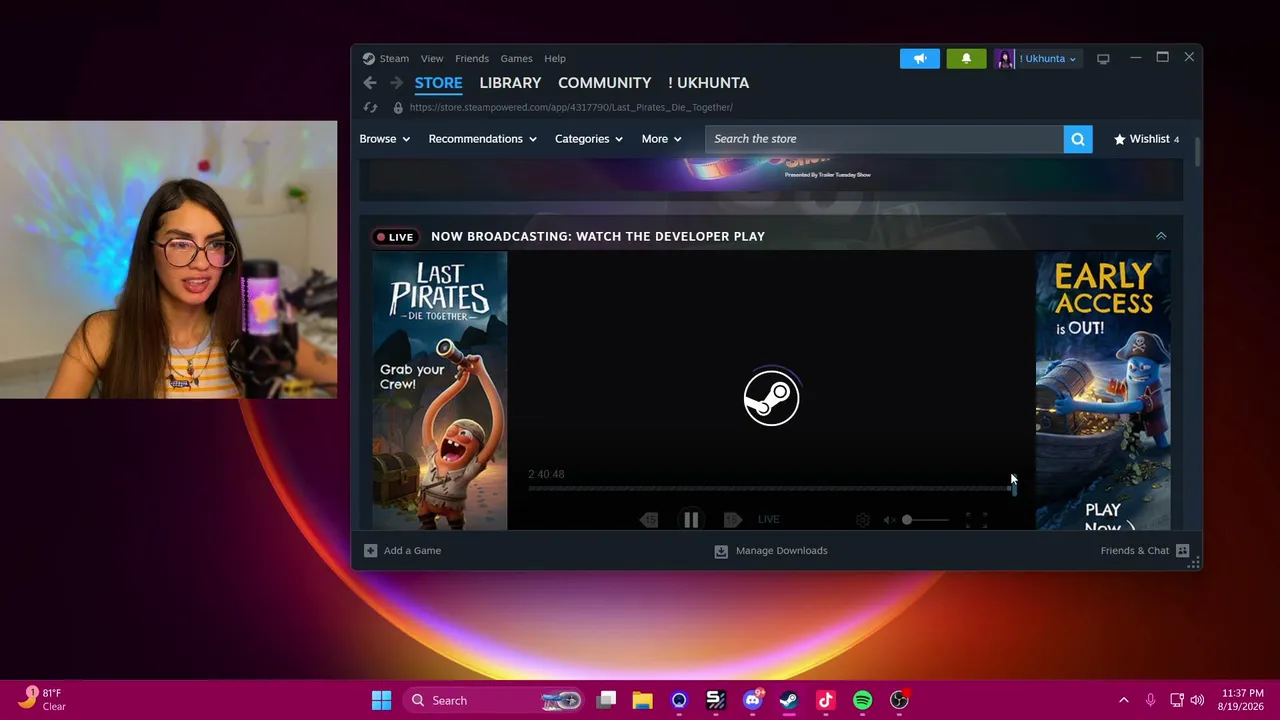
Task: Open the announcements megaphone button
Action: [x=920, y=59]
